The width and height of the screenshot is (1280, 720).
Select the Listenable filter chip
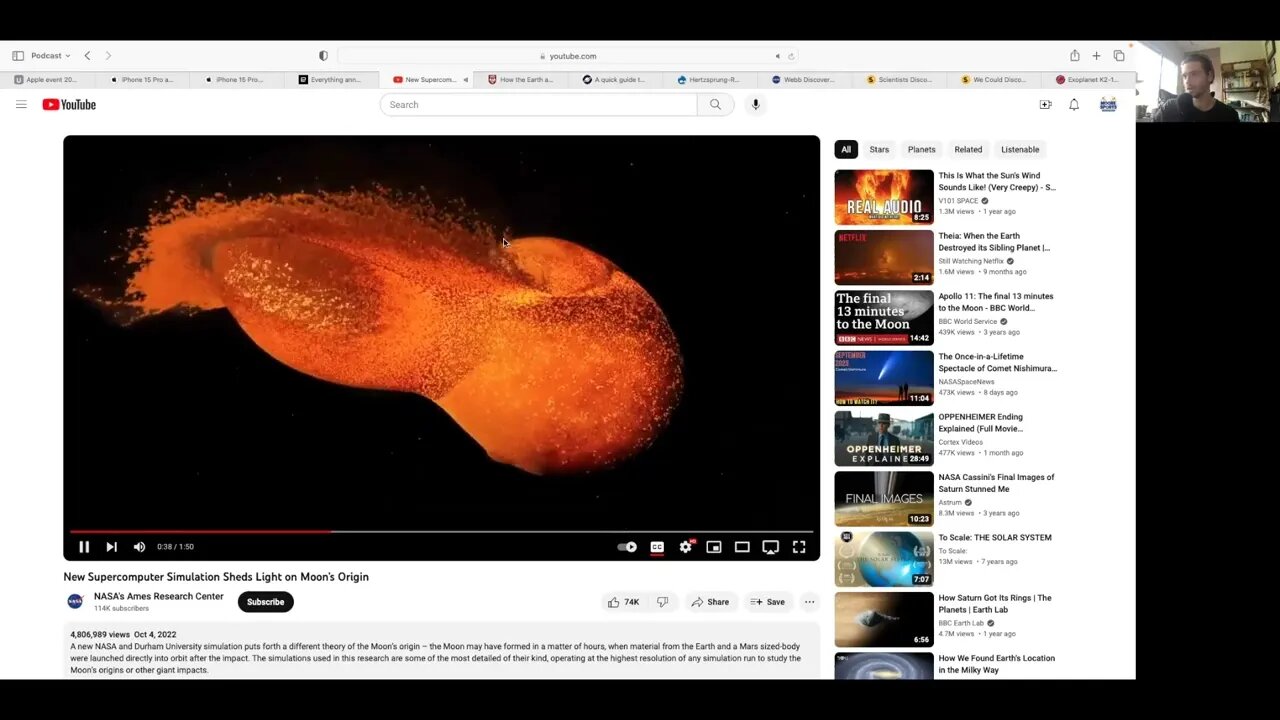[x=1020, y=149]
